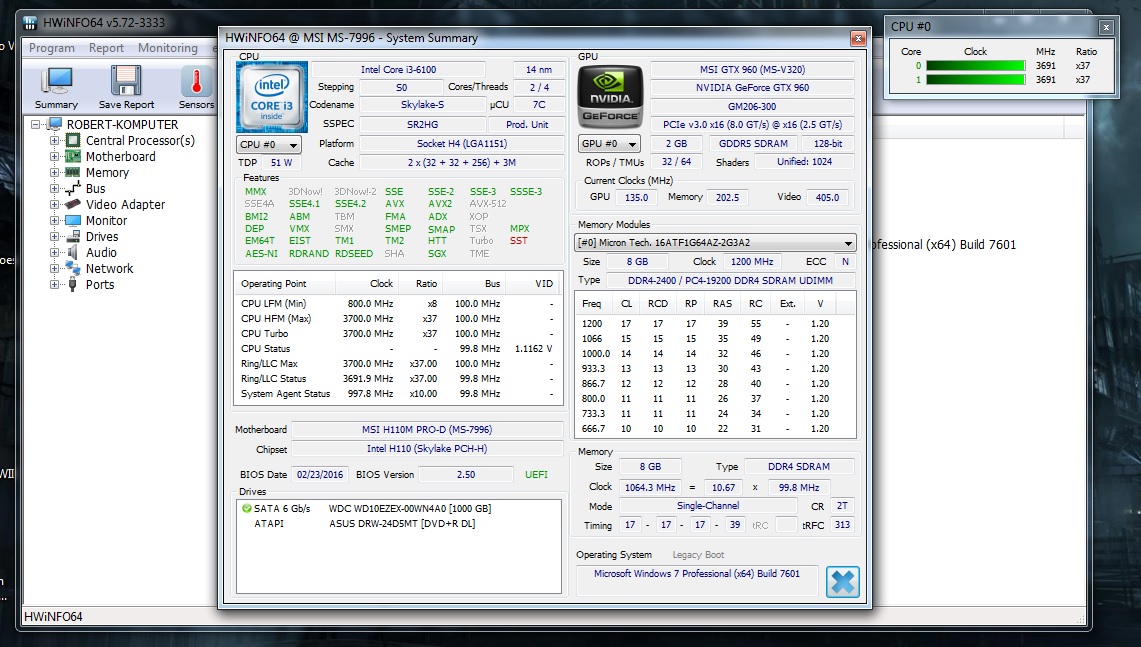Click the Intel H110 chipset field

[x=427, y=449]
